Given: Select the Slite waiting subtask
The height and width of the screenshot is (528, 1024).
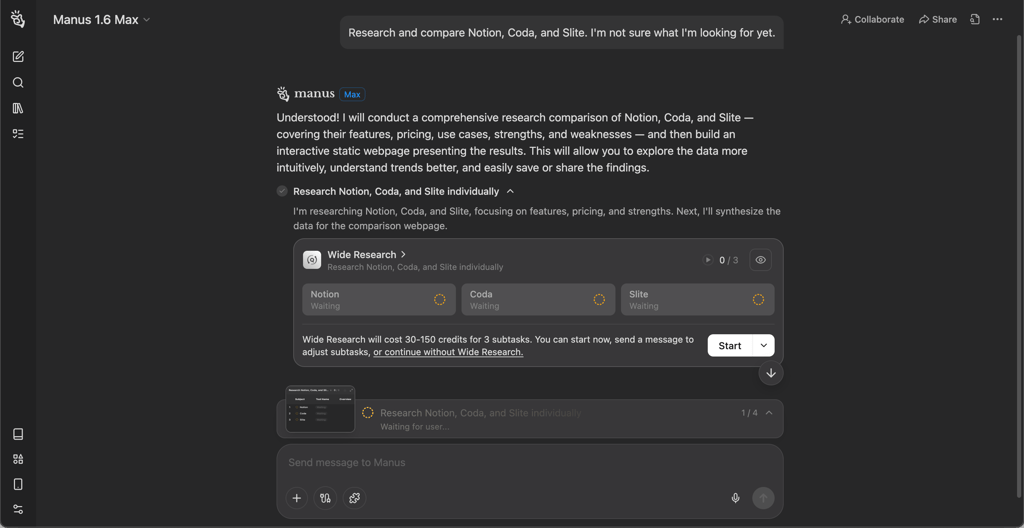Looking at the screenshot, I should [x=697, y=299].
